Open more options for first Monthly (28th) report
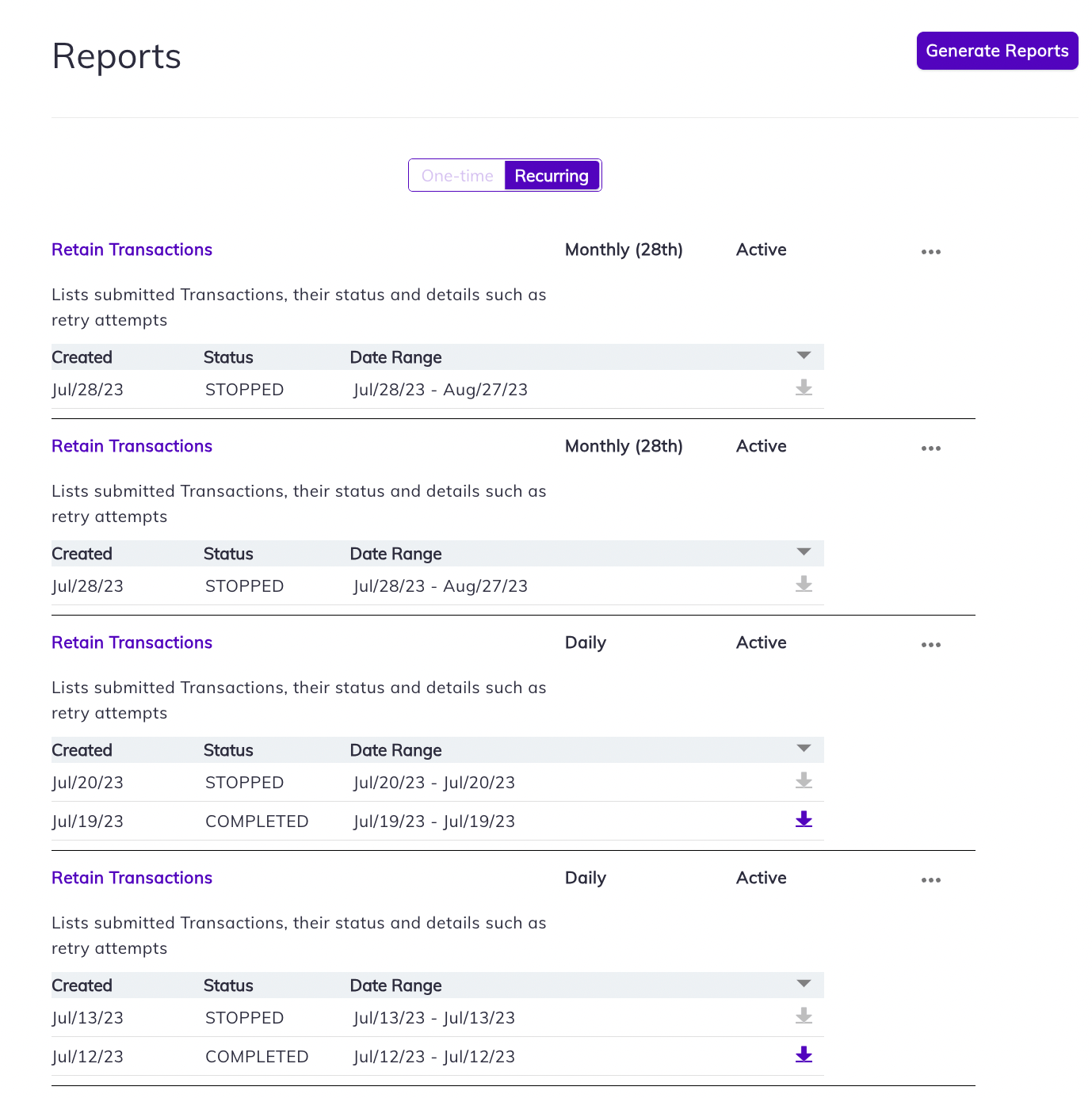Screen dimensions: 1092x1098 (x=931, y=252)
